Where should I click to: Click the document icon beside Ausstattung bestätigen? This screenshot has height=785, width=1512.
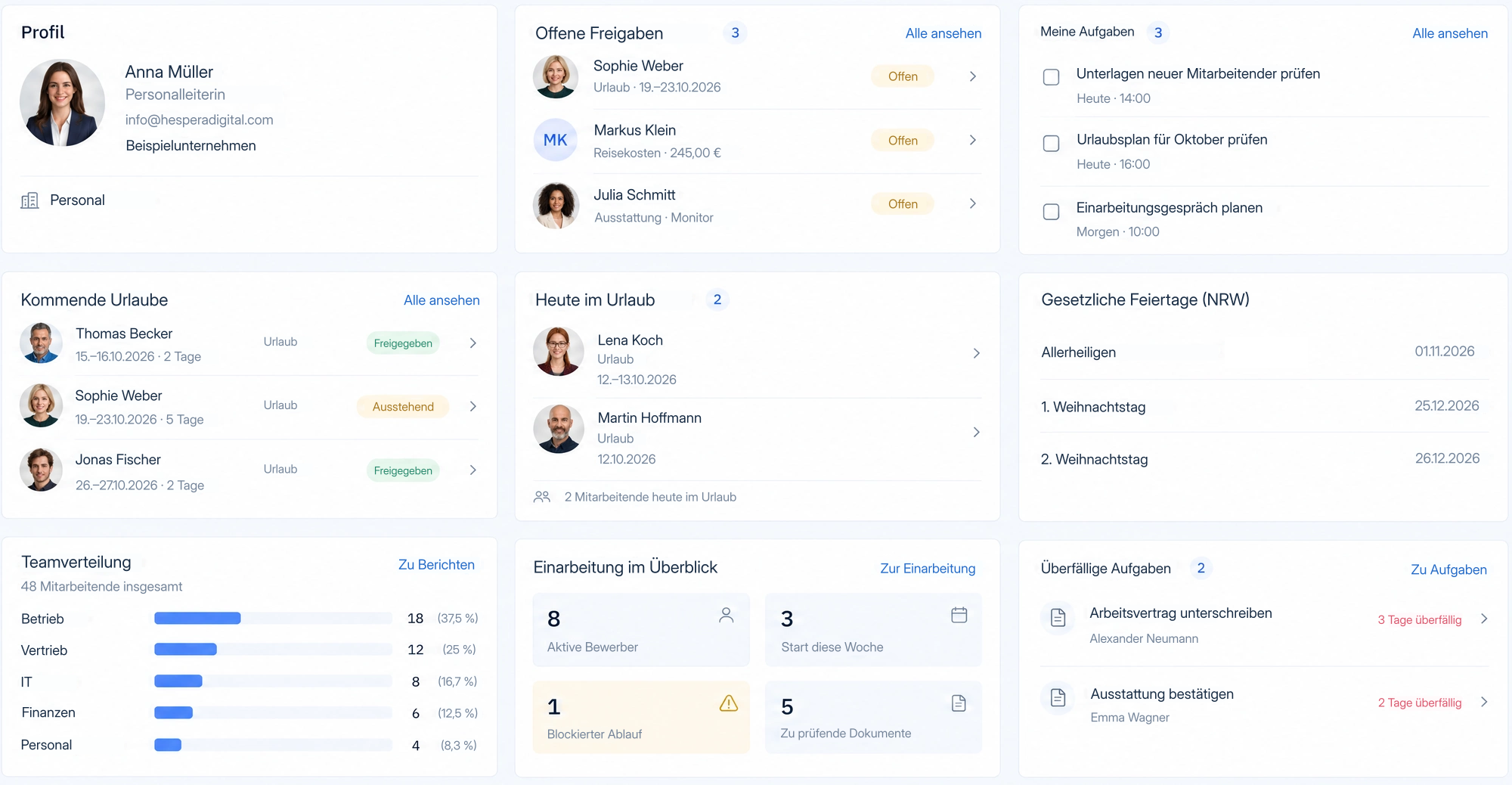tap(1058, 698)
